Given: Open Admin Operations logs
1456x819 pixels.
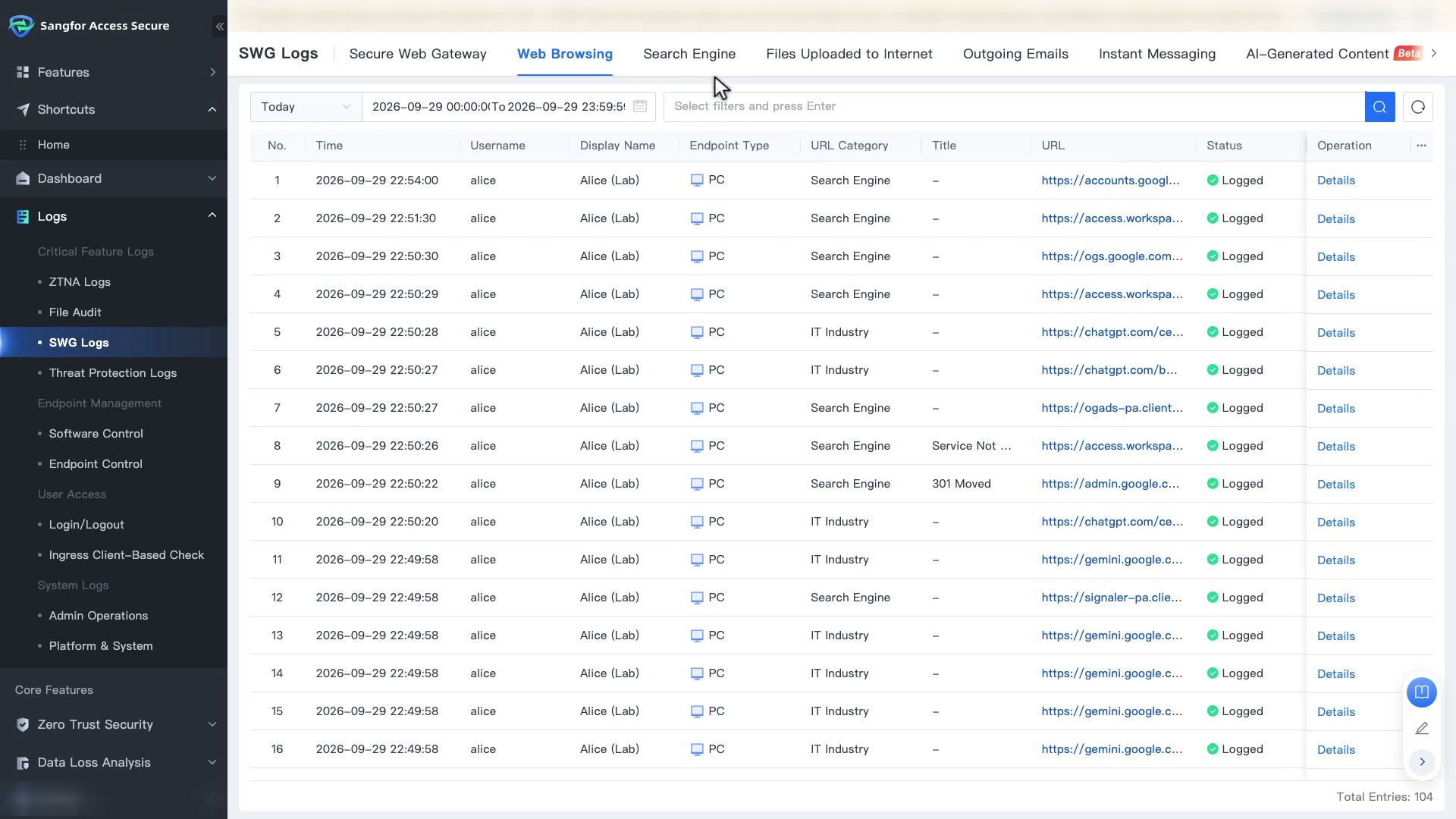Looking at the screenshot, I should 99,616.
